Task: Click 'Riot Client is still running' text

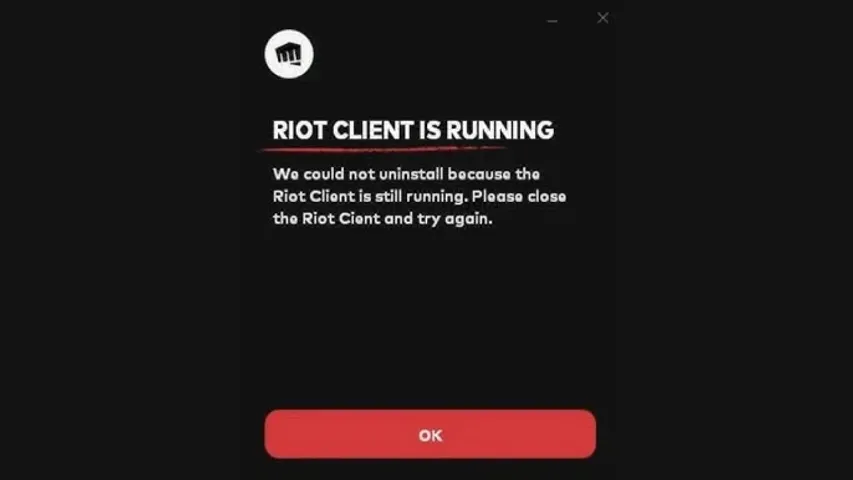Action: pos(369,196)
